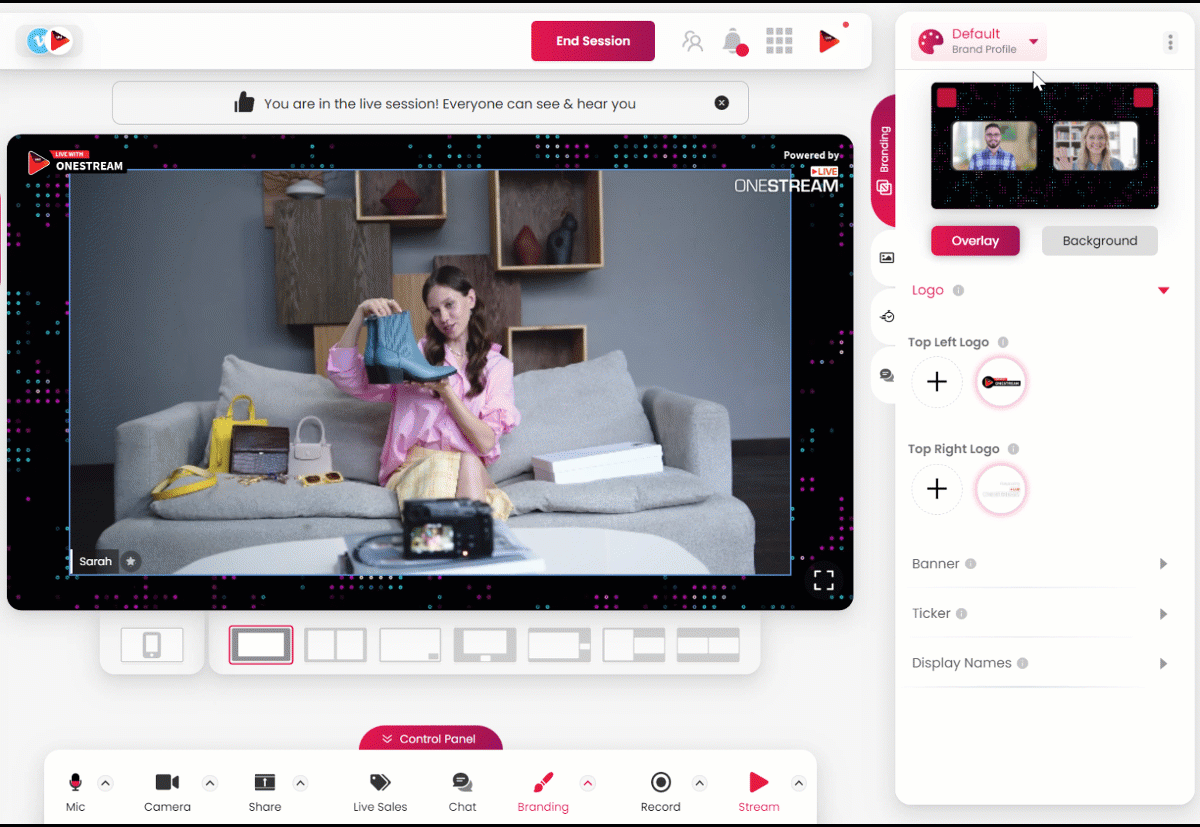
Task: Start recording with the Record icon
Action: pyautogui.click(x=660, y=783)
